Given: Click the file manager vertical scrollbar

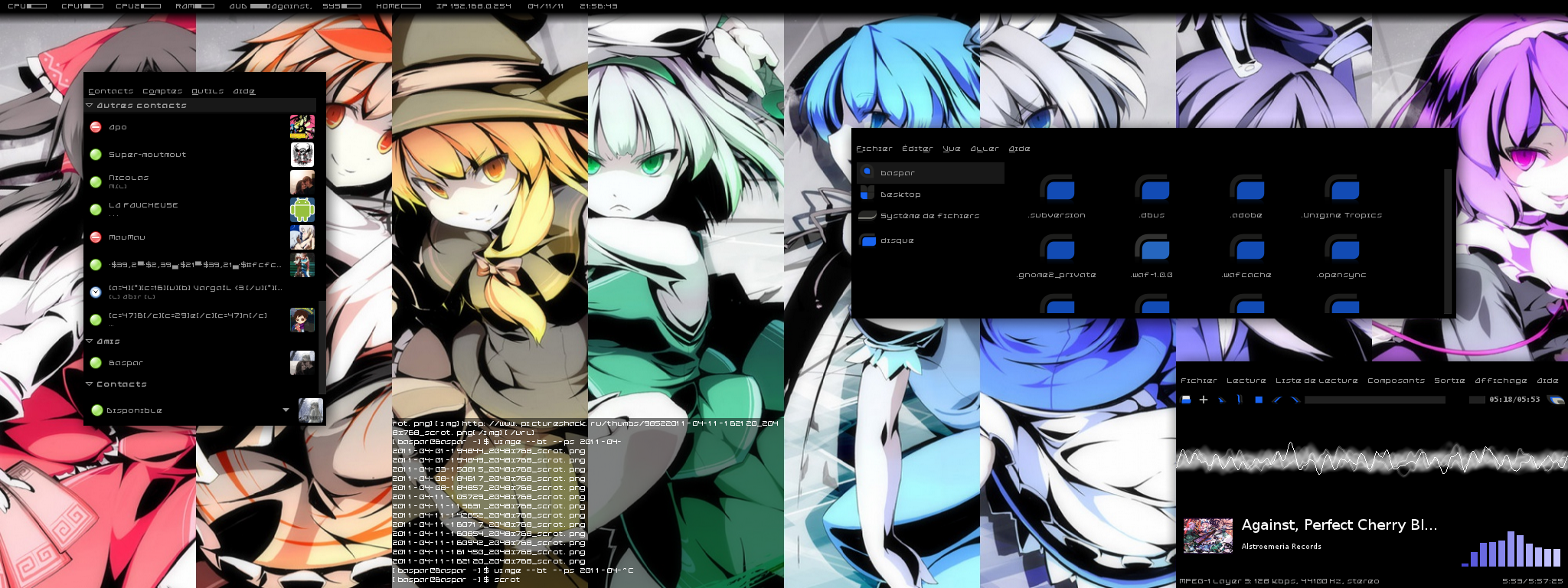Looking at the screenshot, I should point(1447,240).
